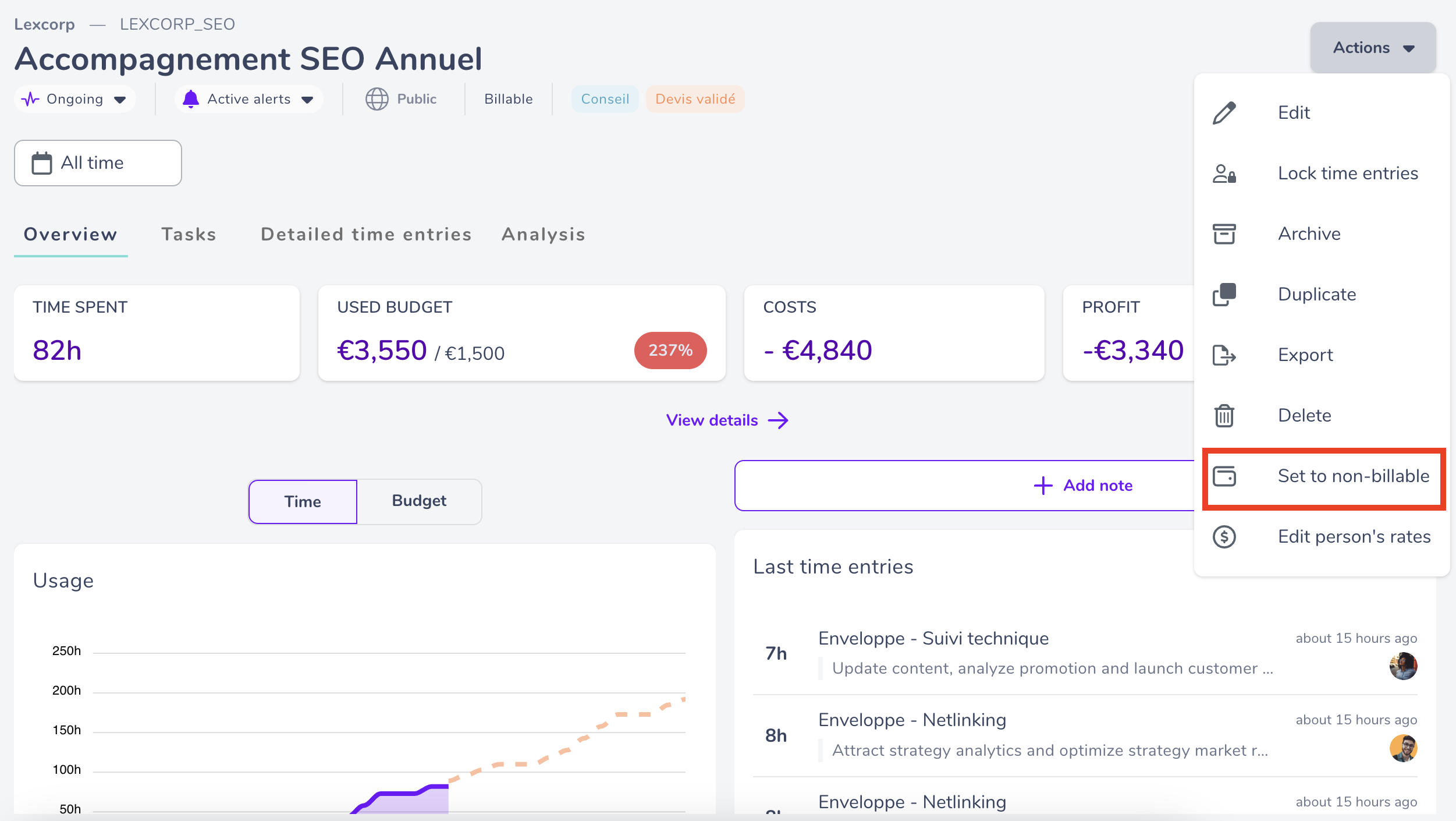This screenshot has height=821, width=1456.
Task: Switch to the Time chart view
Action: (303, 502)
